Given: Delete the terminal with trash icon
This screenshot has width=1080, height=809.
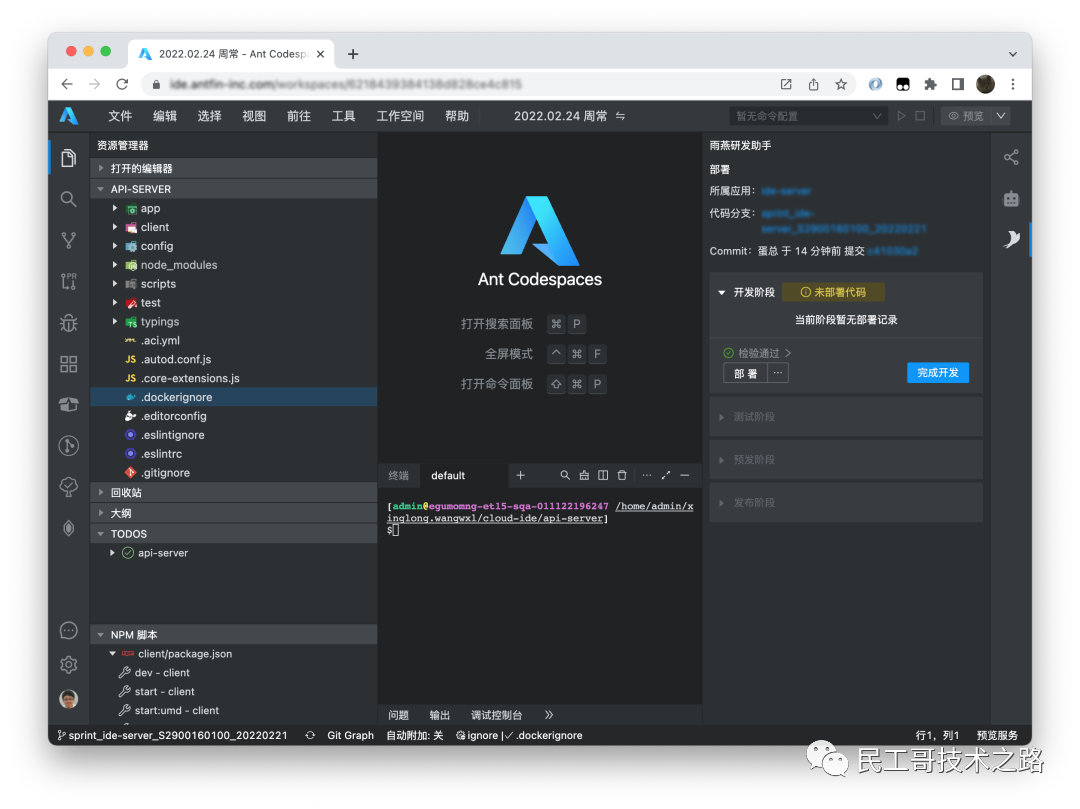Looking at the screenshot, I should point(622,475).
